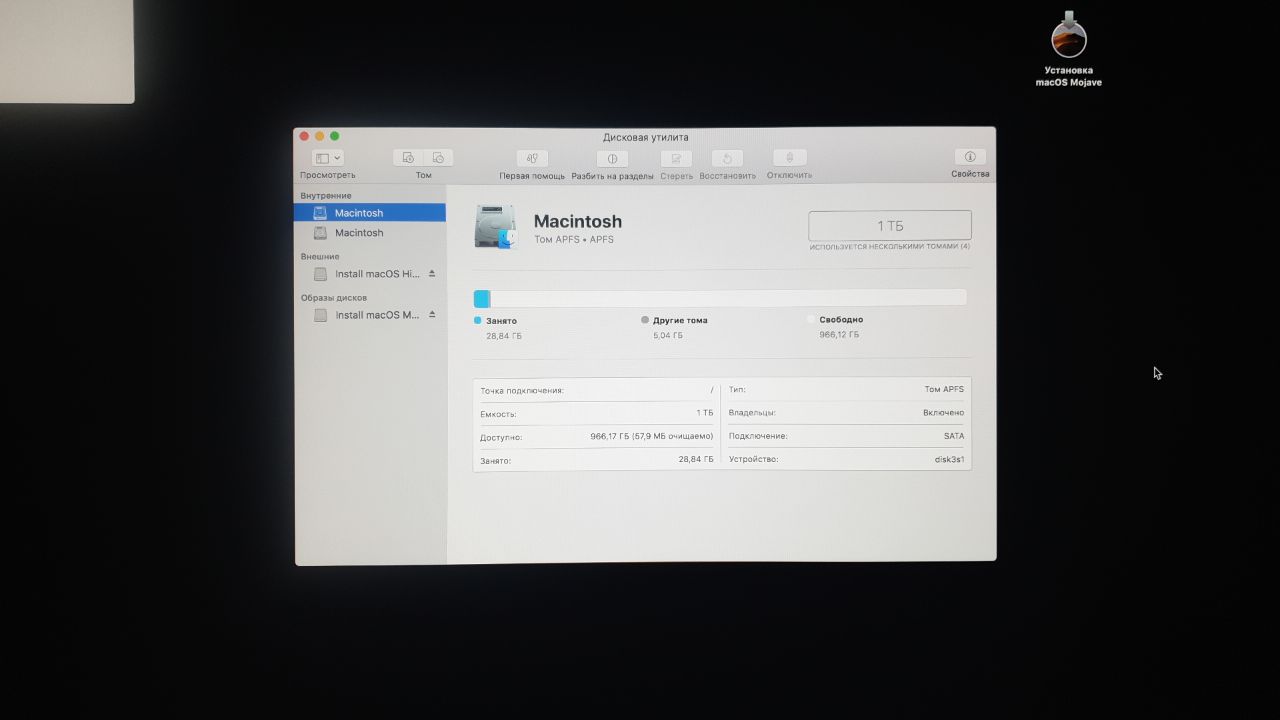This screenshot has height=720, width=1280.
Task: Select Install macOS Hi... external disk
Action: pos(370,274)
